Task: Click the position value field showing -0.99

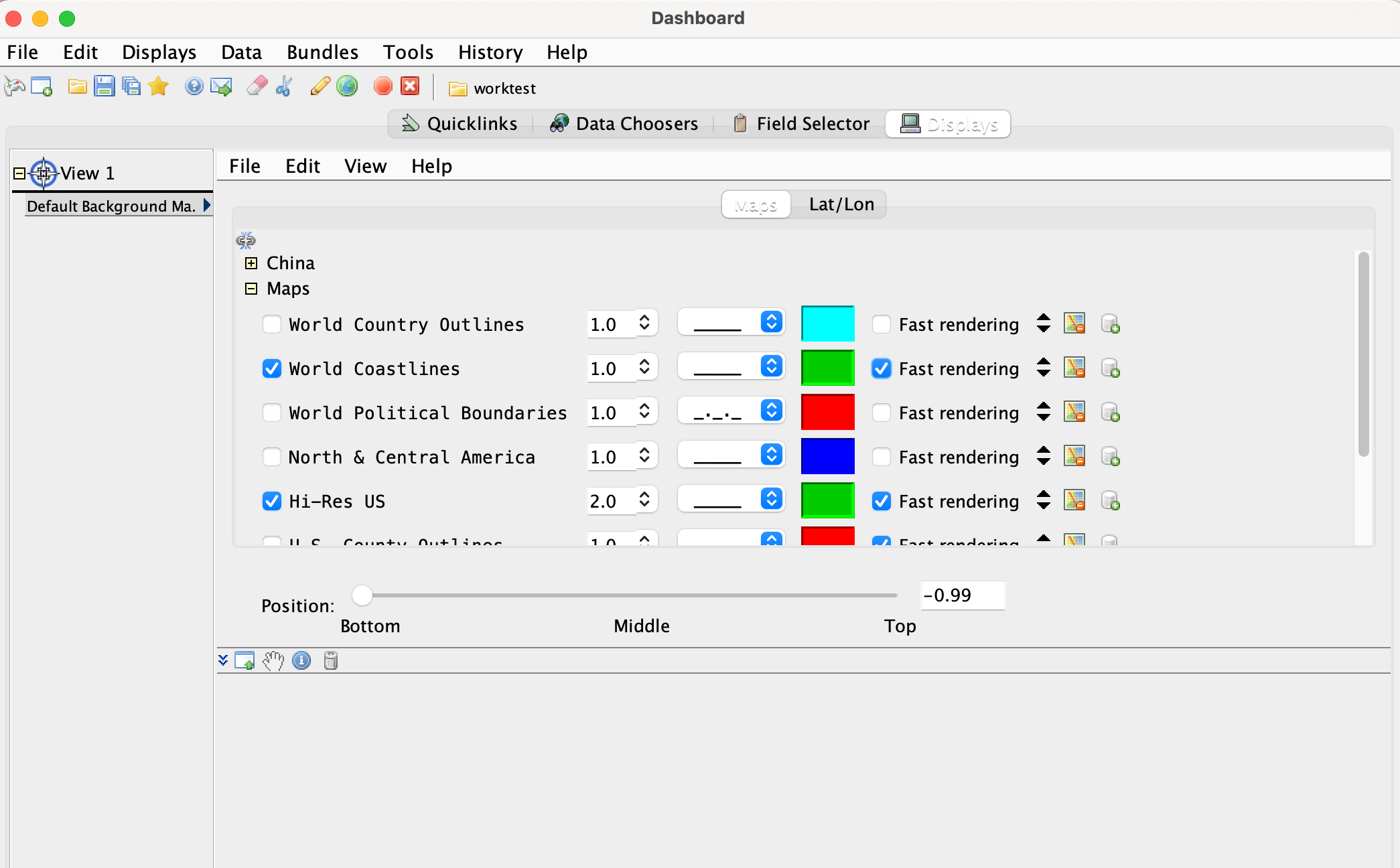Action: click(962, 595)
